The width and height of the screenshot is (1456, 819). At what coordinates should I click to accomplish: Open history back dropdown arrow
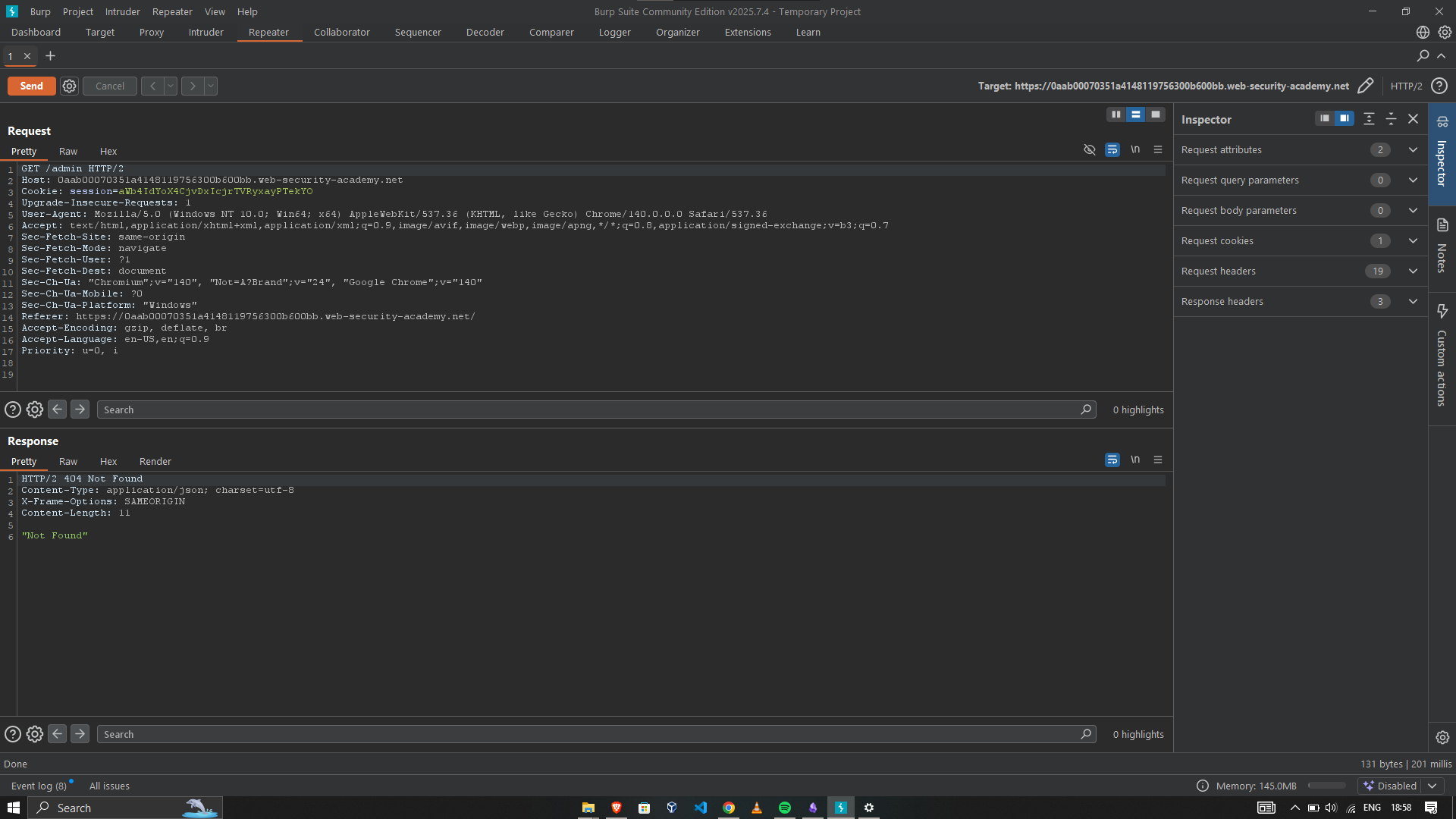tap(171, 86)
